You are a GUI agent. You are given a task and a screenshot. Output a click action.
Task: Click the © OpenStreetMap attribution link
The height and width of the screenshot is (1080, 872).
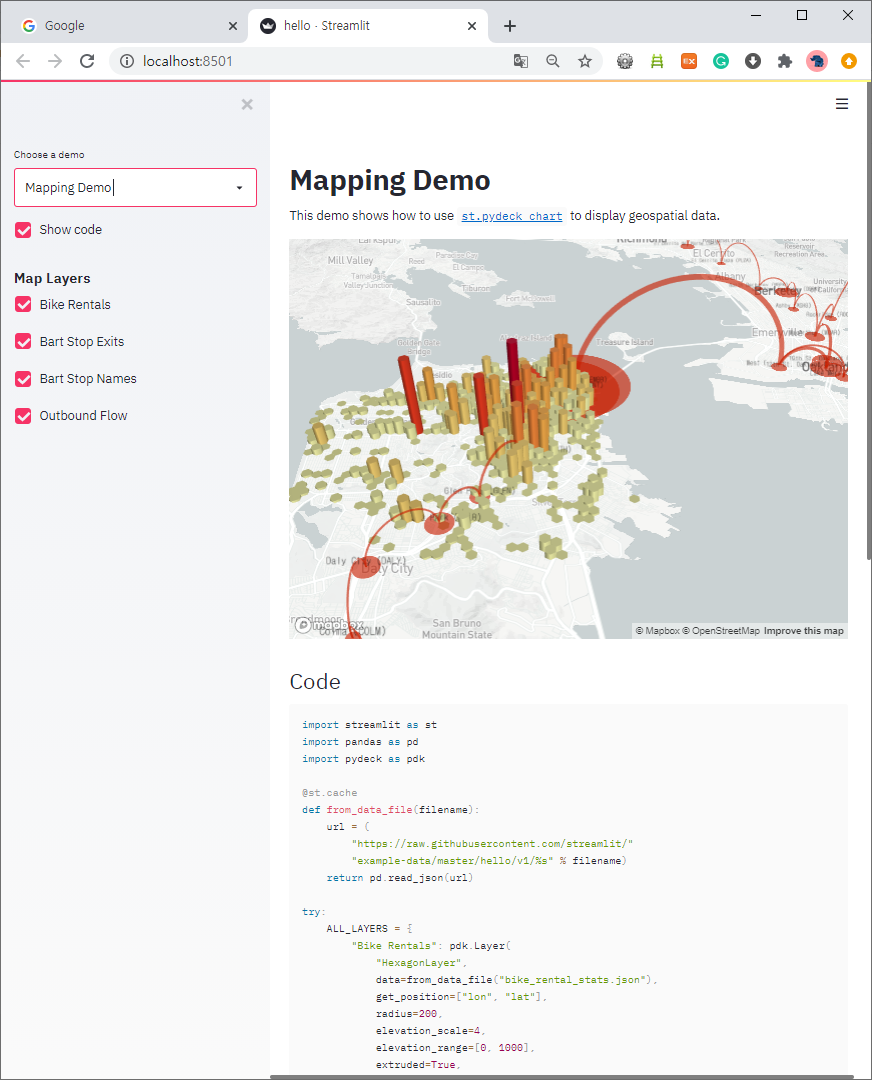point(721,631)
